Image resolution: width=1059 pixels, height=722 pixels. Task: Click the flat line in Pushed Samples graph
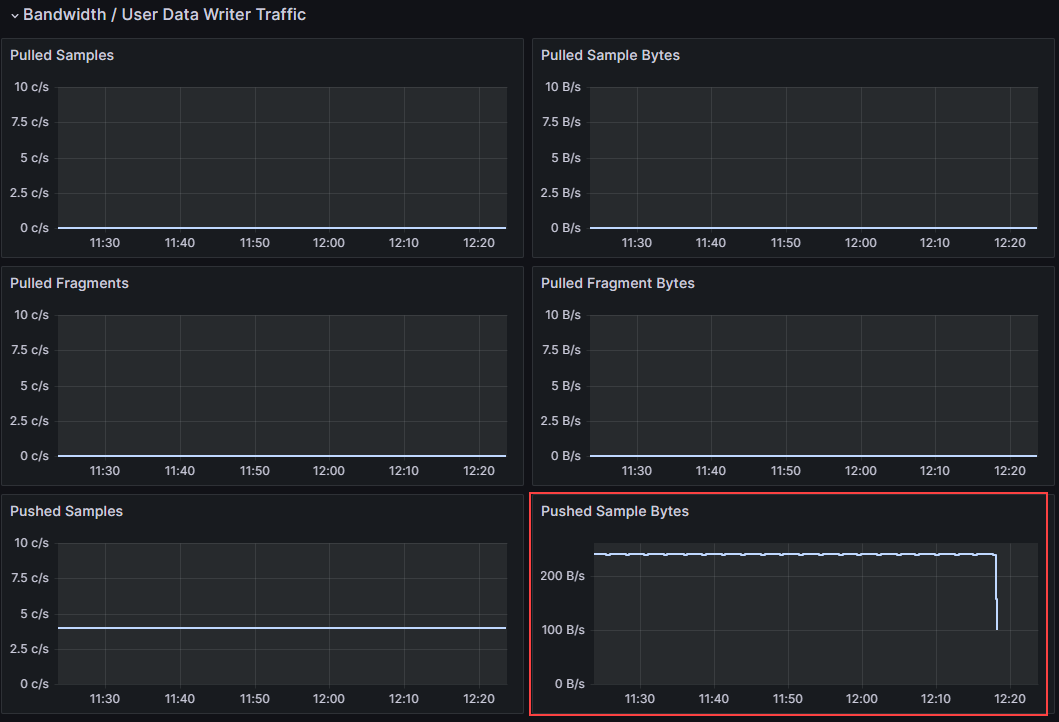click(280, 627)
